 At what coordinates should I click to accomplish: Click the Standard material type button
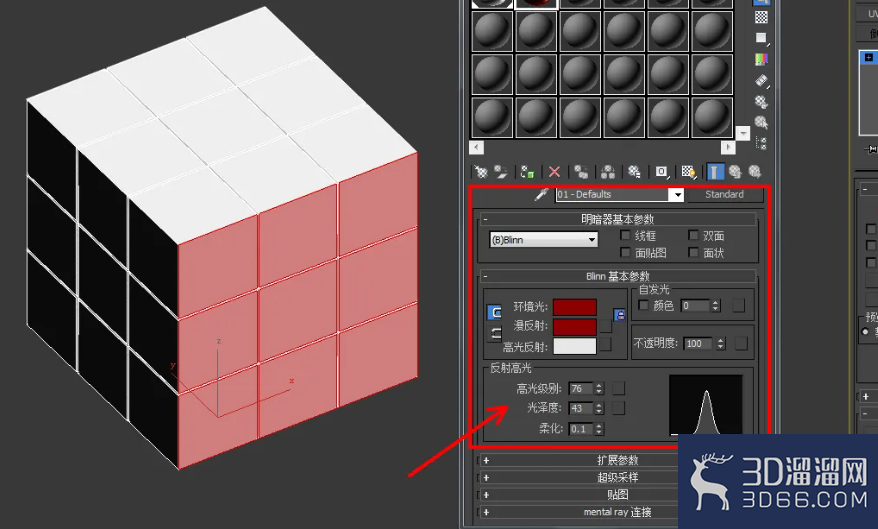725,194
